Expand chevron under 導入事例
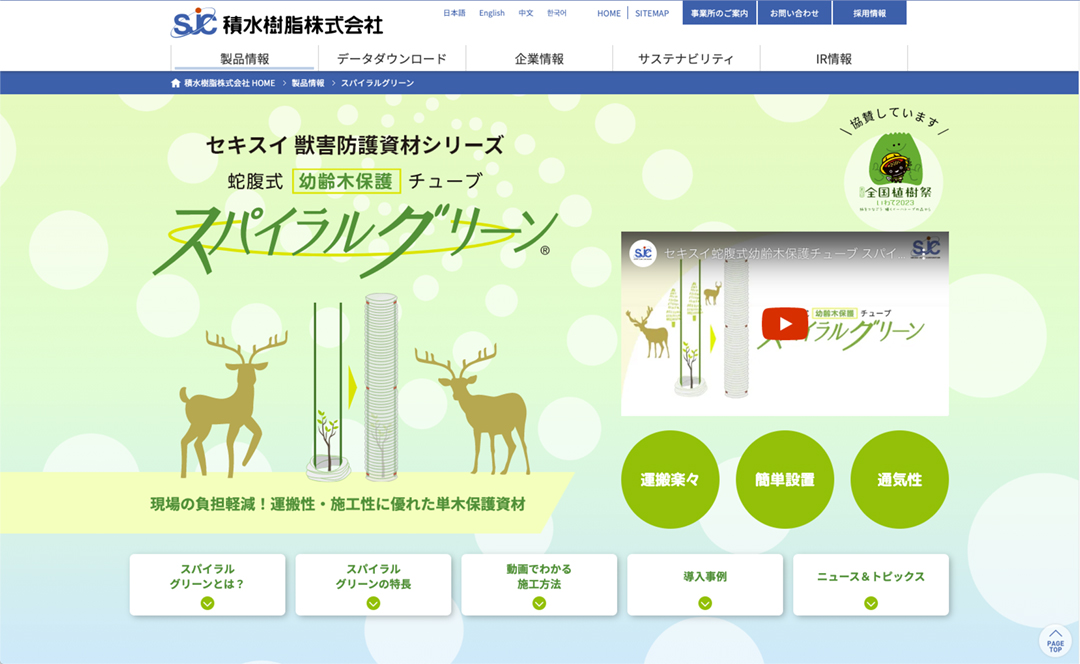This screenshot has width=1080, height=664. (705, 603)
